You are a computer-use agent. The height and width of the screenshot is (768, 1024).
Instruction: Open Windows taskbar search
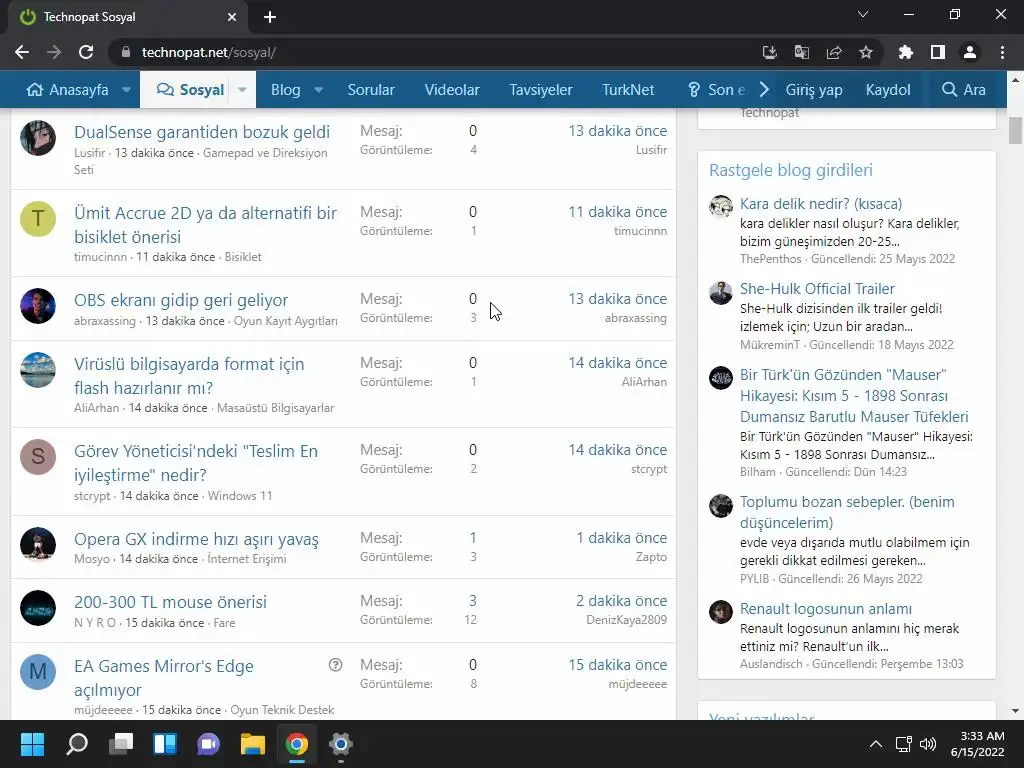pos(76,744)
